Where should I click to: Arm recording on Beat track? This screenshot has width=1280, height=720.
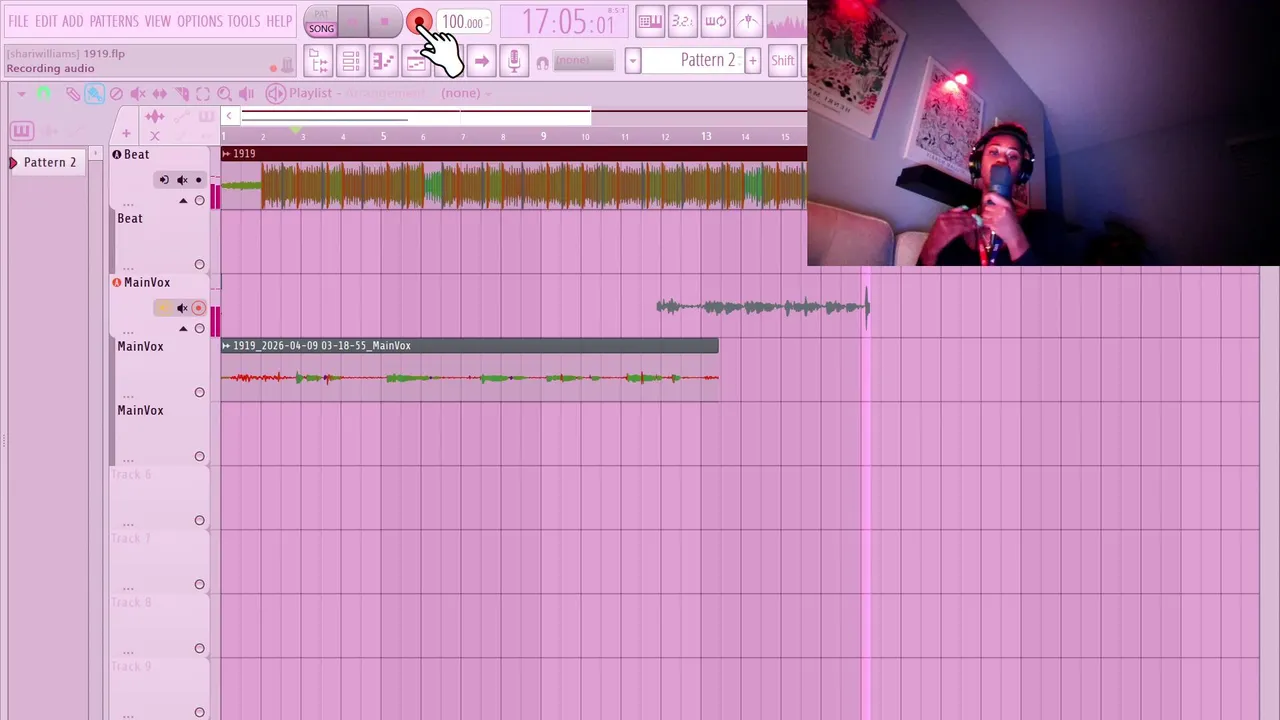coord(198,180)
